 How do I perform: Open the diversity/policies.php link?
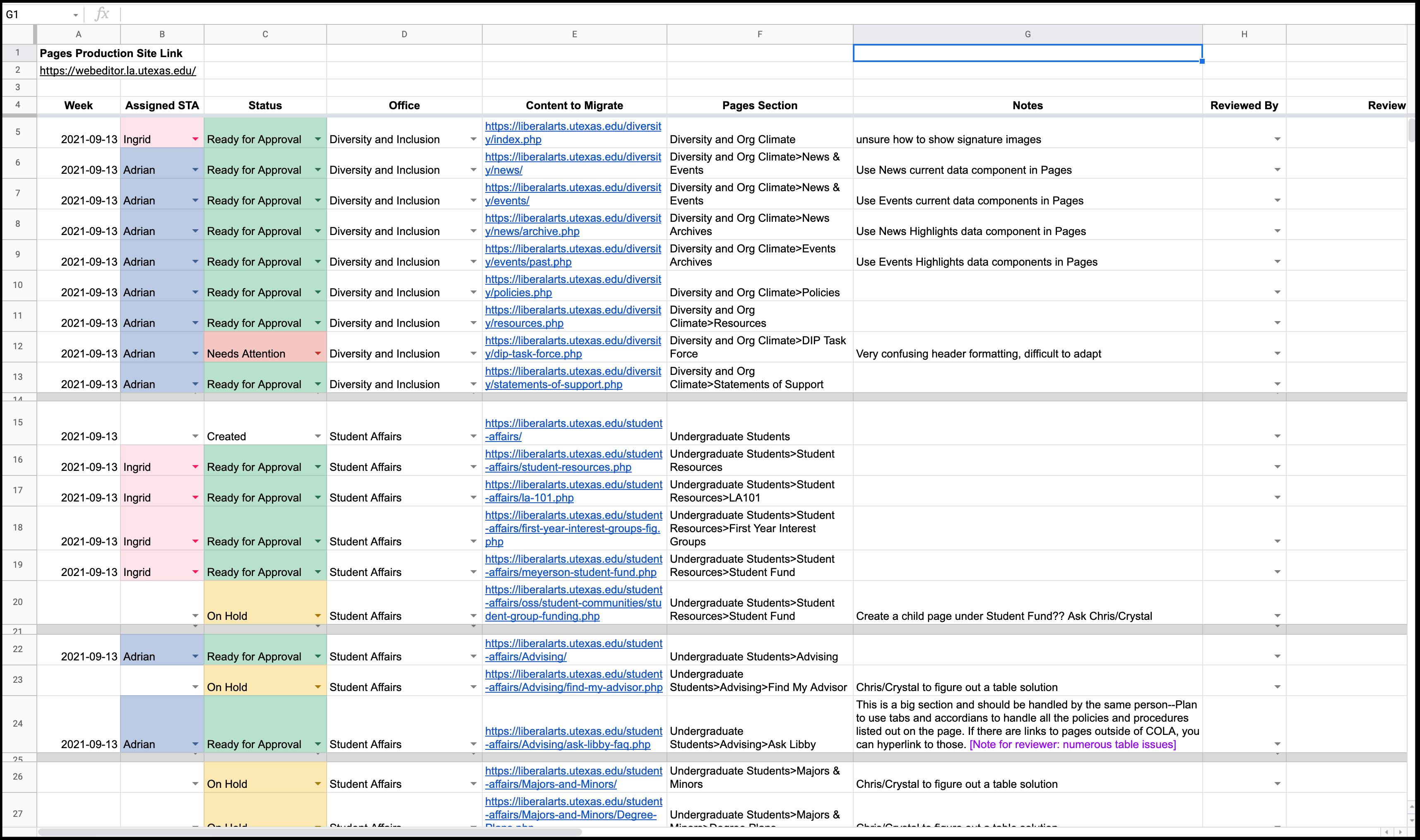pyautogui.click(x=573, y=286)
